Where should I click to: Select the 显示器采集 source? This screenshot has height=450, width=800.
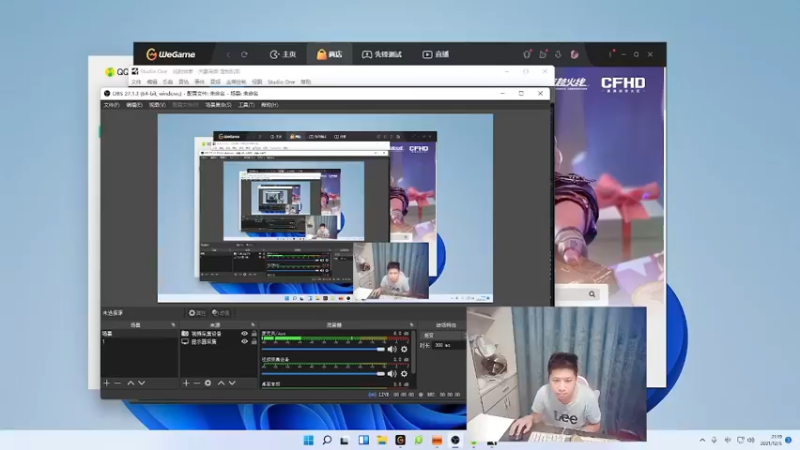coord(204,341)
